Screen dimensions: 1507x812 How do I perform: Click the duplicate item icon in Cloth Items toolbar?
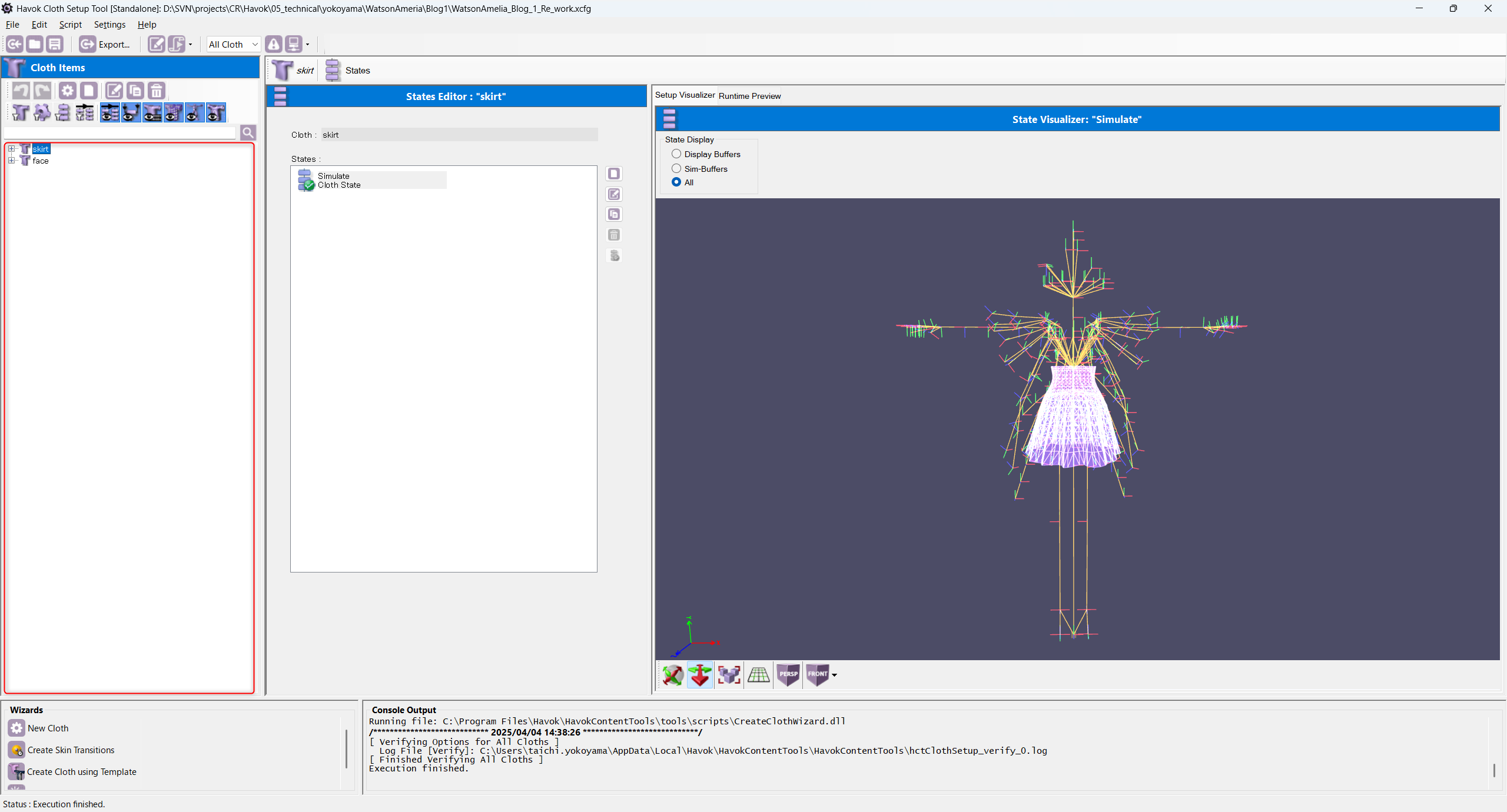[x=135, y=91]
